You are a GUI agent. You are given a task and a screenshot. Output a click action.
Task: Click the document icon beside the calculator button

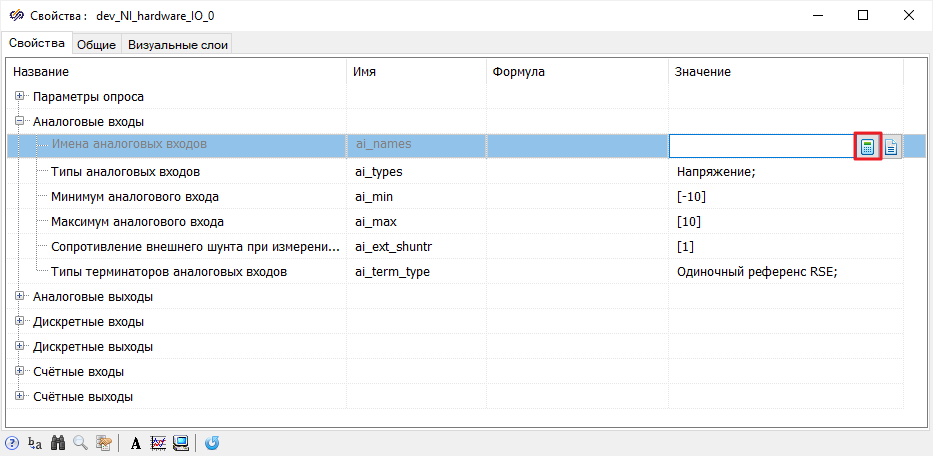891,147
